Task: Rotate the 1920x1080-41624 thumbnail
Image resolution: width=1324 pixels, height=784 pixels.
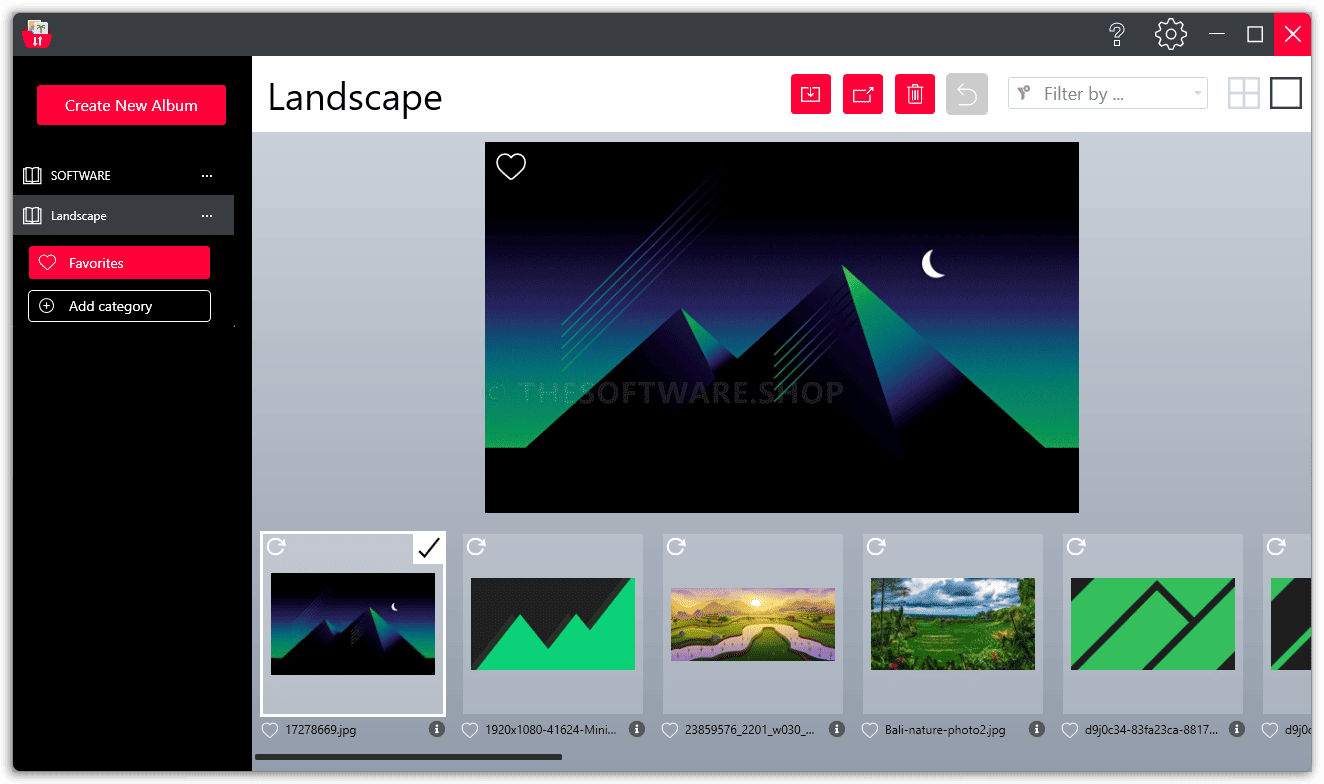Action: [x=477, y=546]
